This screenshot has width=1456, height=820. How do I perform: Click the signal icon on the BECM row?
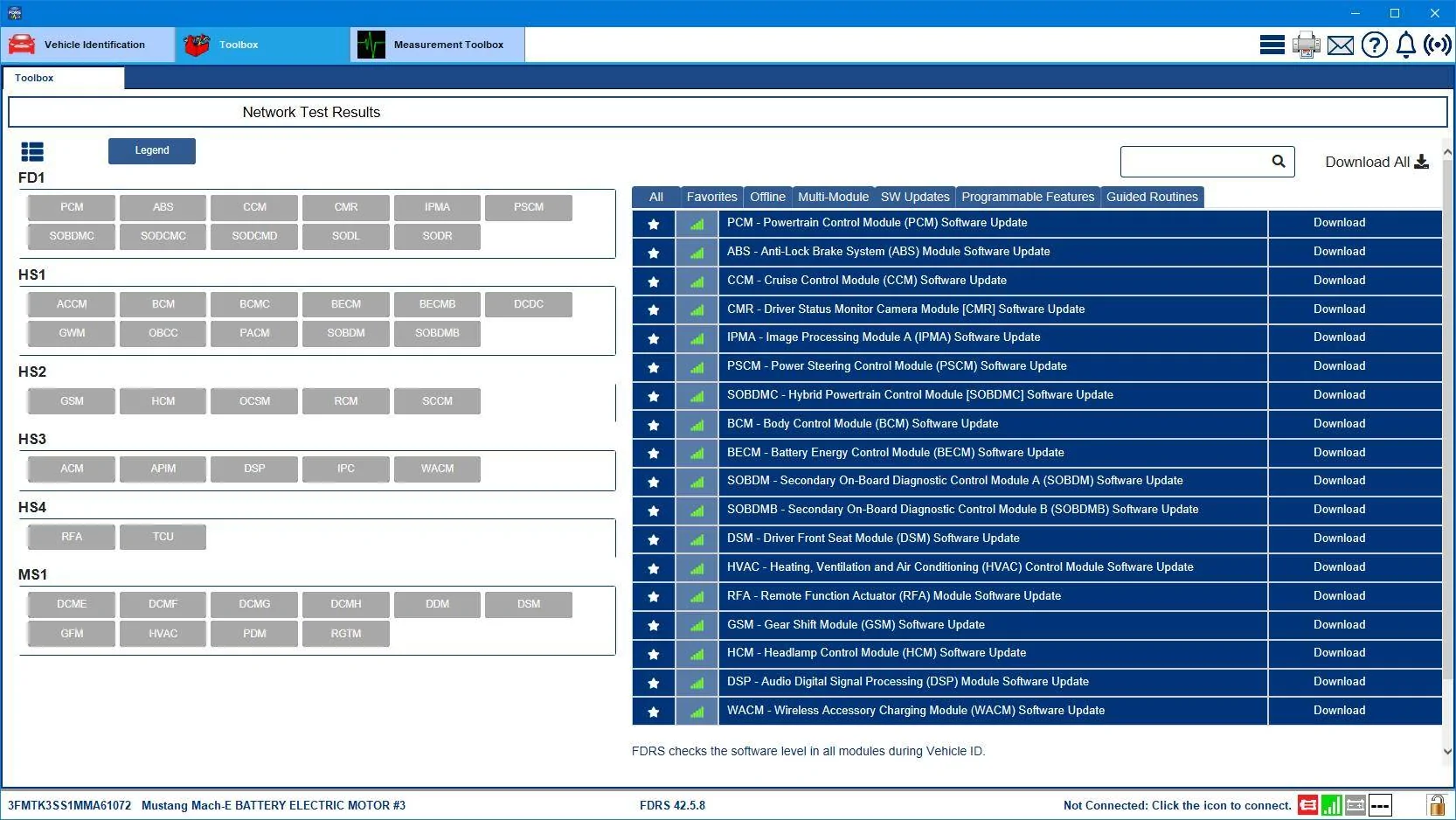[x=697, y=454]
